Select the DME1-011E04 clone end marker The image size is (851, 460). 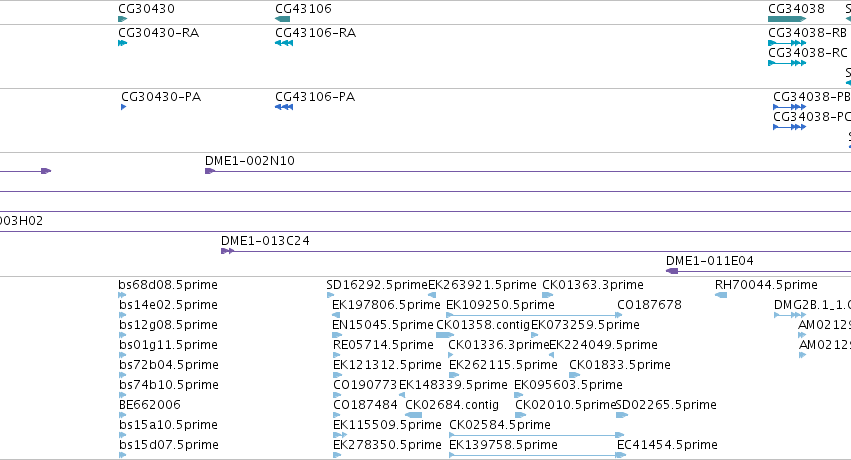672,271
